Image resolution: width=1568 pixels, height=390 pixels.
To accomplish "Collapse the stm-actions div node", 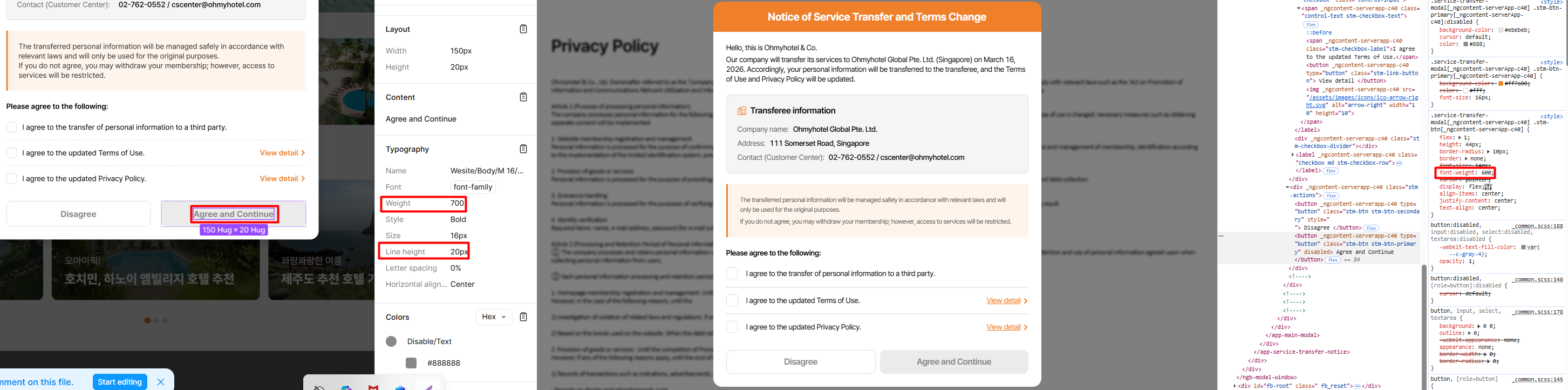I will pyautogui.click(x=1287, y=187).
